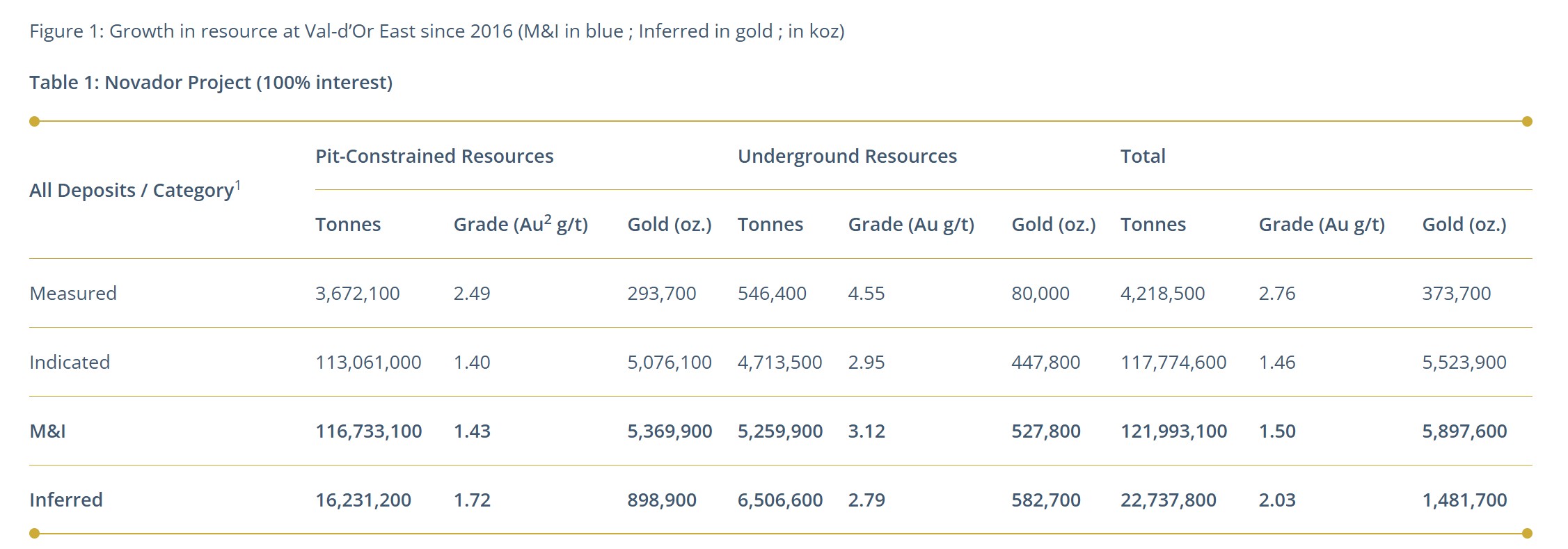Click the Grade (Au² g/t) column header

click(x=521, y=225)
